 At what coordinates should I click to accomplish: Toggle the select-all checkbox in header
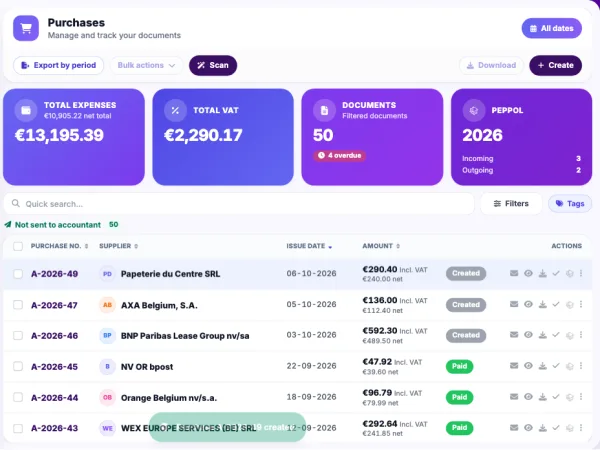[18, 246]
